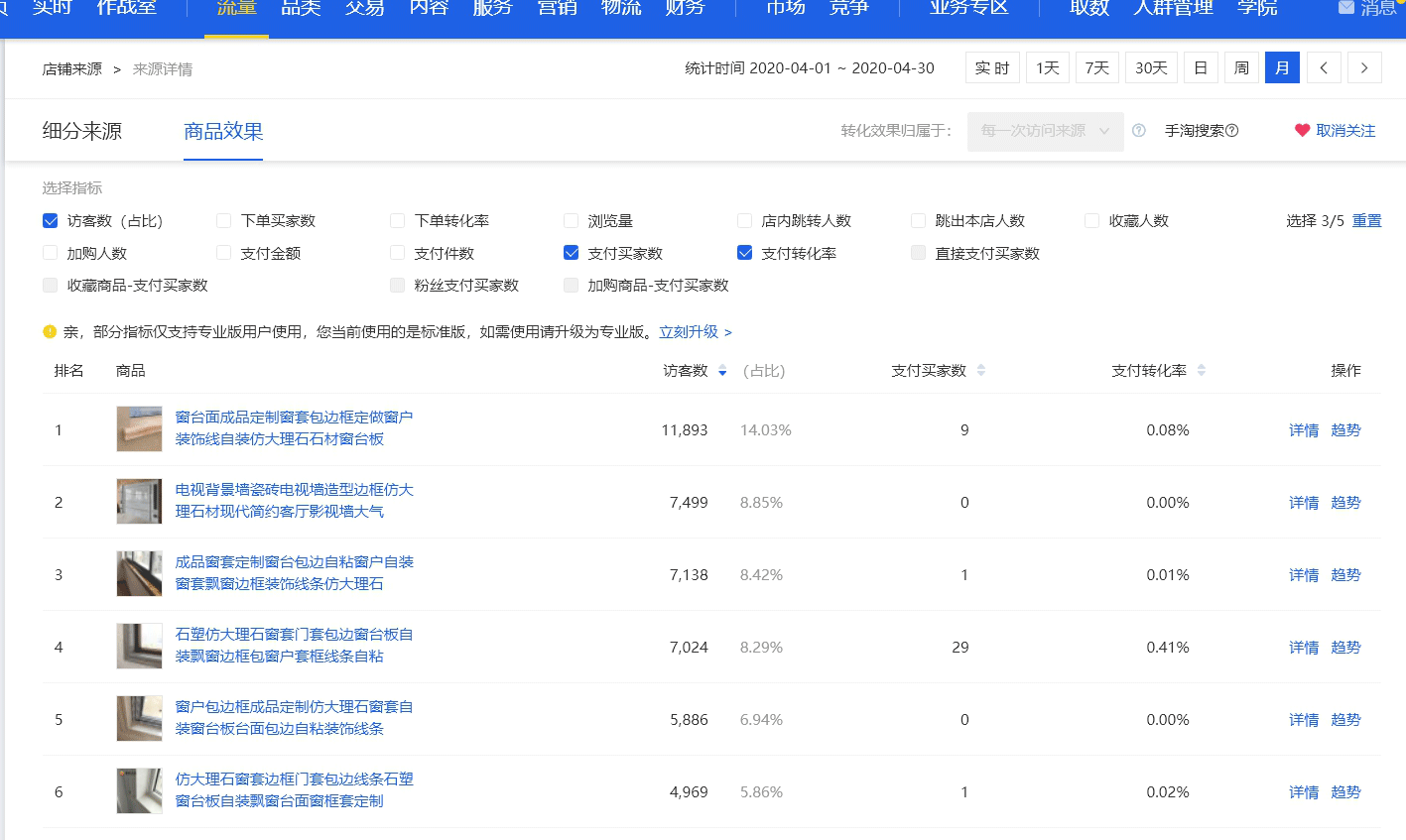Click the red heart unfollow icon
The width and height of the screenshot is (1406, 840).
[1302, 131]
